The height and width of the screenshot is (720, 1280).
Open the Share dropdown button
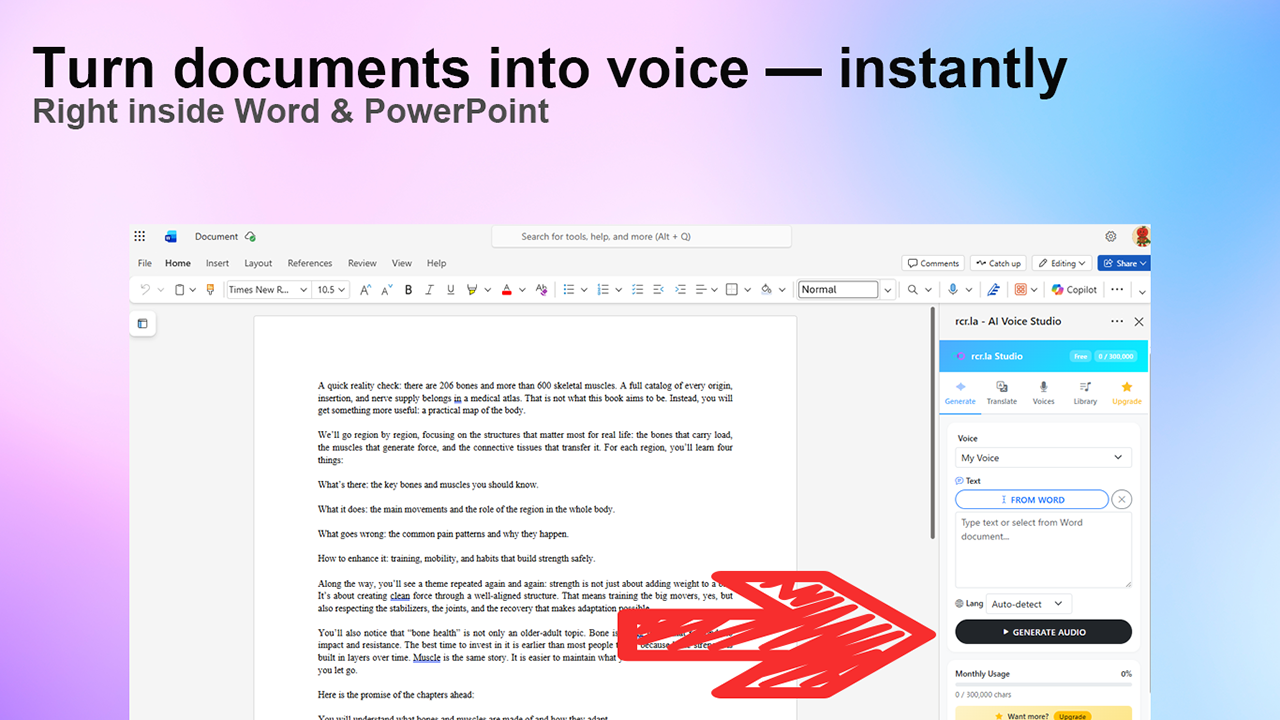[1124, 263]
